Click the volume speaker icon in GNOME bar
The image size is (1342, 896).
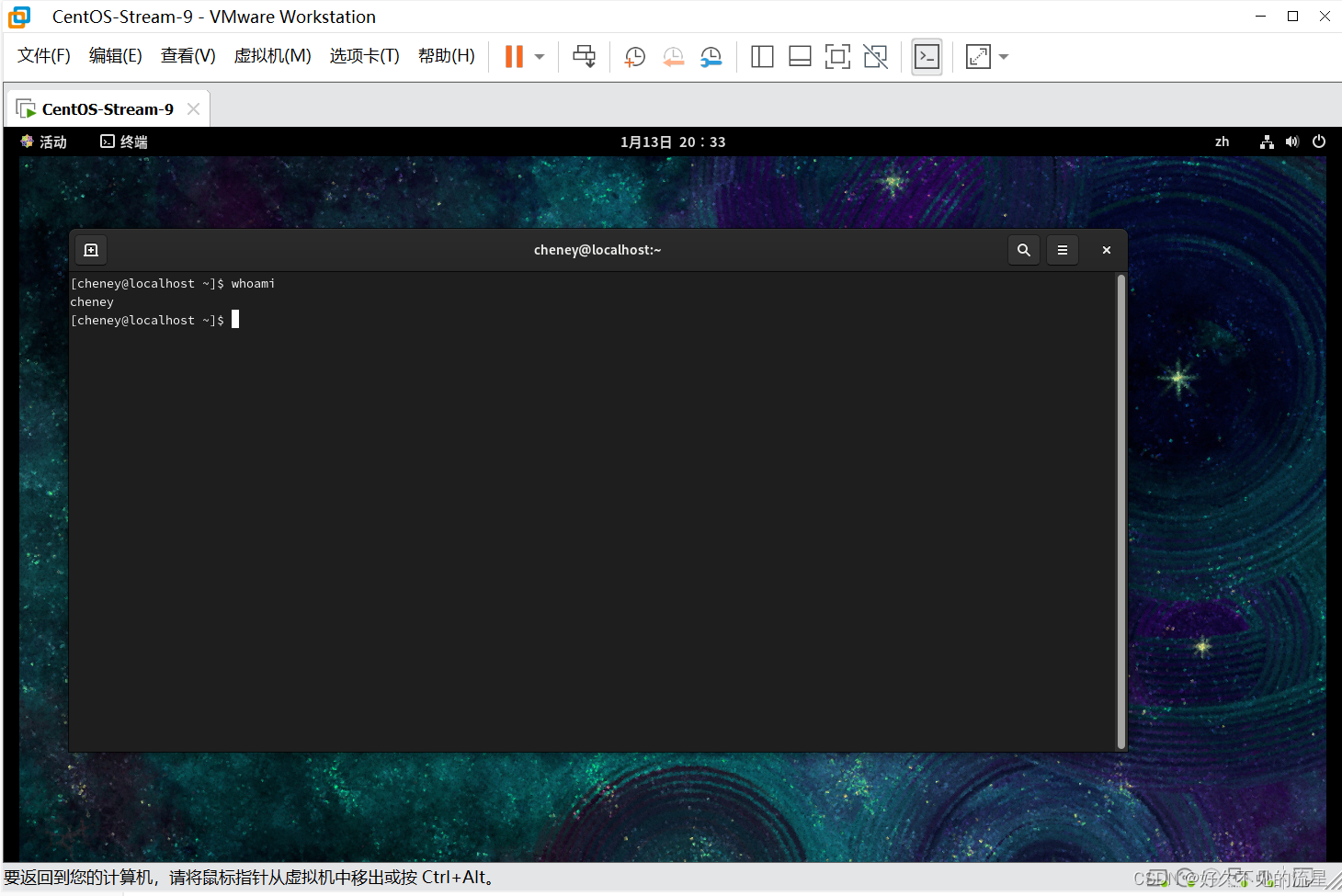[x=1292, y=142]
